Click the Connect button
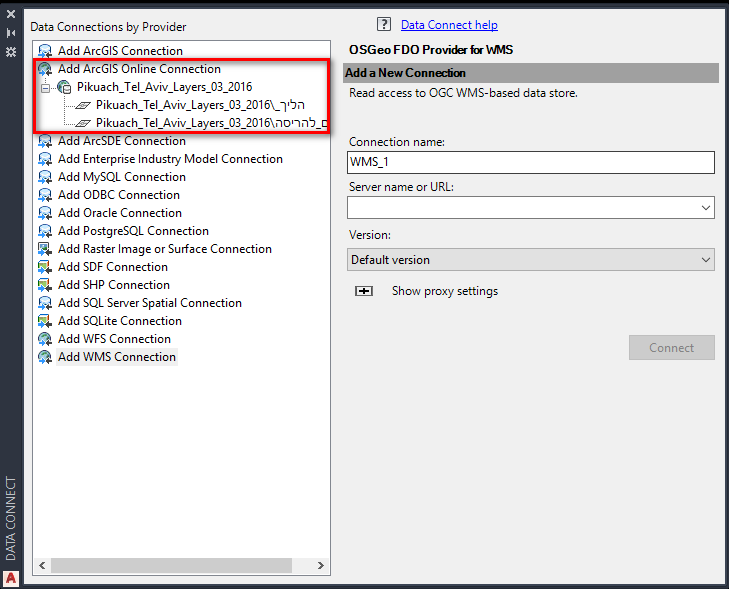Viewport: 729px width, 589px height. click(671, 347)
